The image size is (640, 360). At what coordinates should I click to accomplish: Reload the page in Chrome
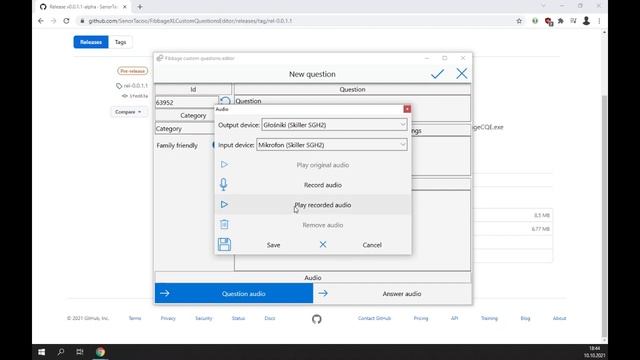[66, 21]
